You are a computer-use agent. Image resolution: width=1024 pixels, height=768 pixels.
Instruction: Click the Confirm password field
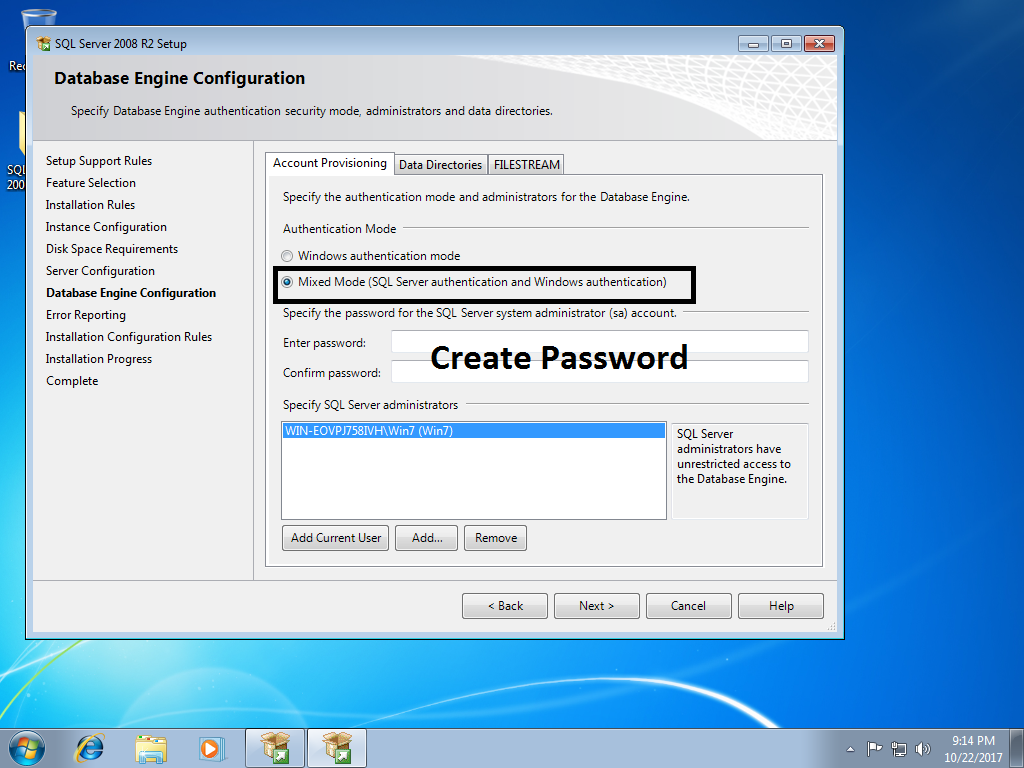pyautogui.click(x=600, y=372)
